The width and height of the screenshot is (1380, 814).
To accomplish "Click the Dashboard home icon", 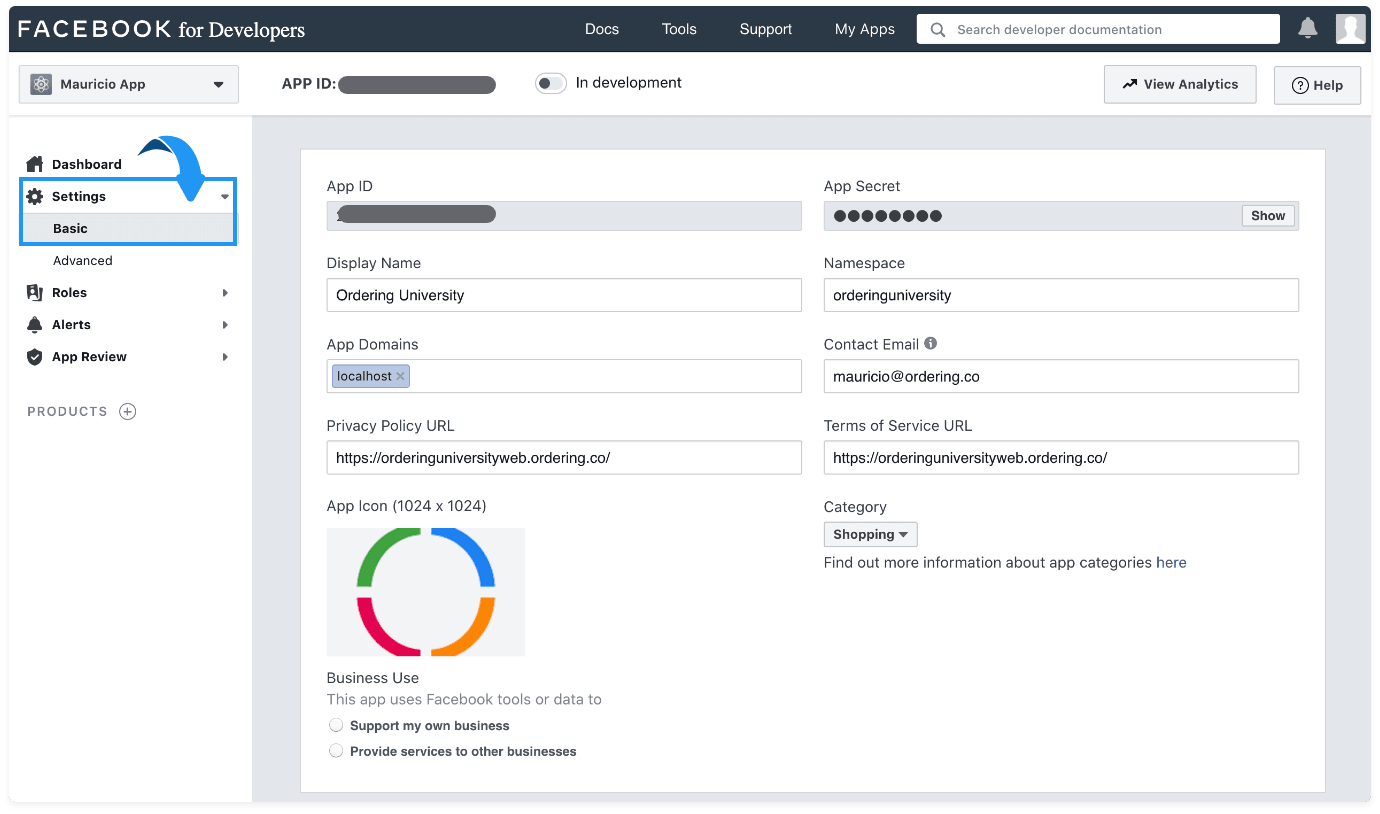I will click(35, 164).
